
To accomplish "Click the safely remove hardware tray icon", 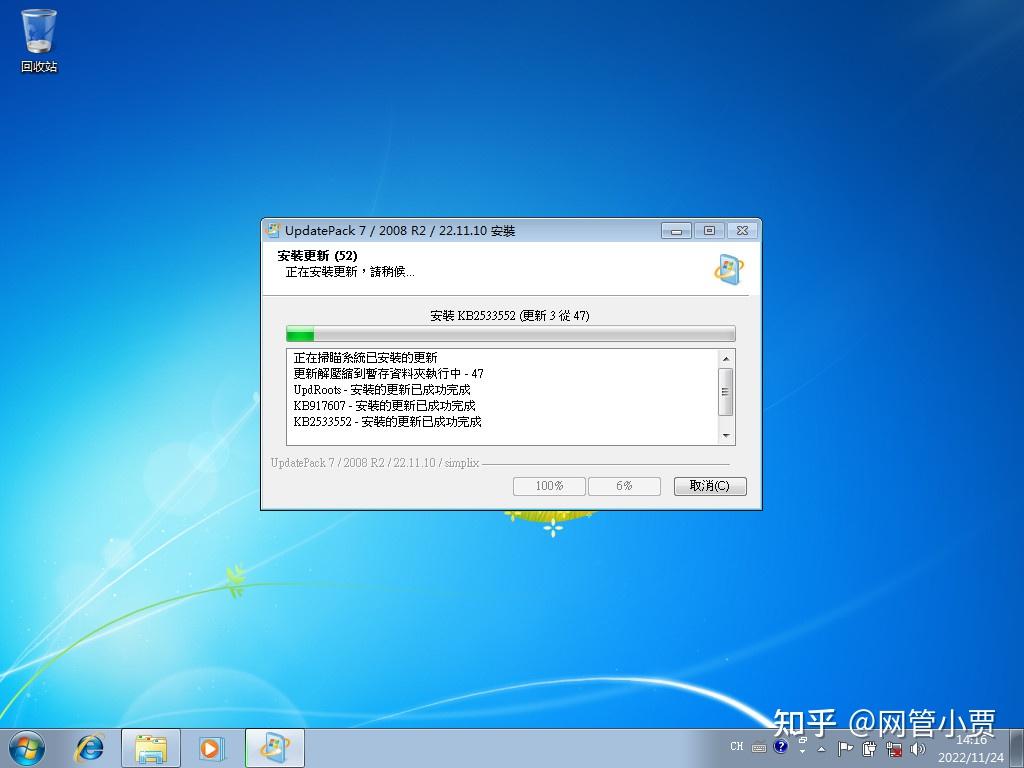I will point(869,749).
